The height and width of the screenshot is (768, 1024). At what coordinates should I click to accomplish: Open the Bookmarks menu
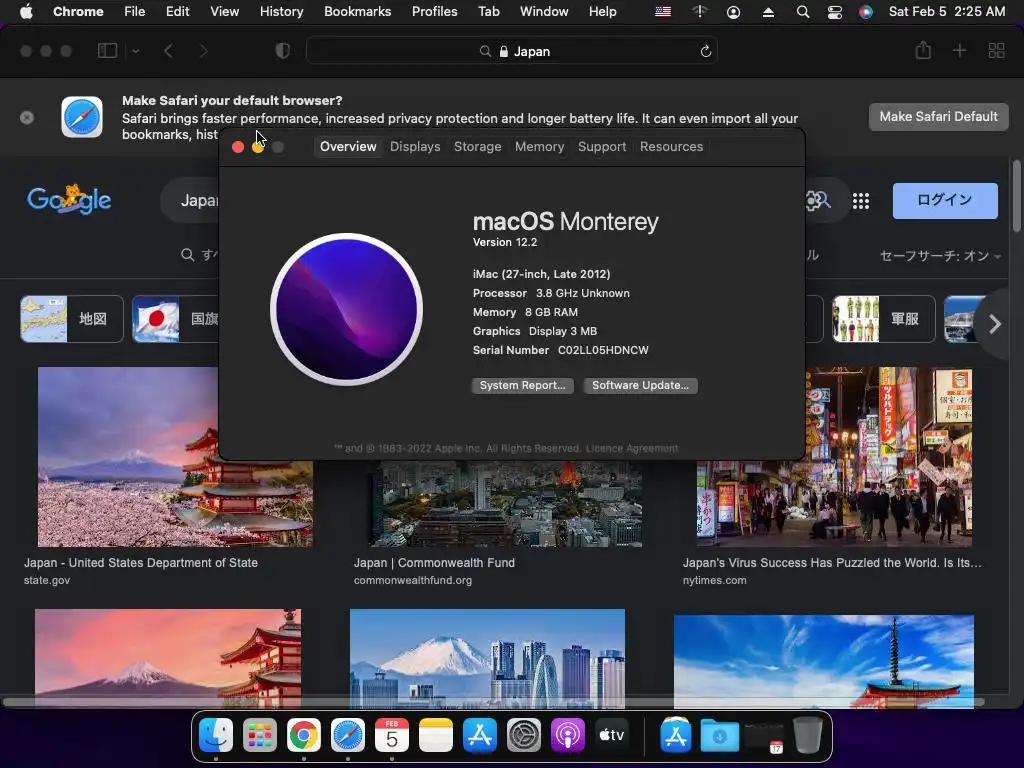(x=357, y=11)
